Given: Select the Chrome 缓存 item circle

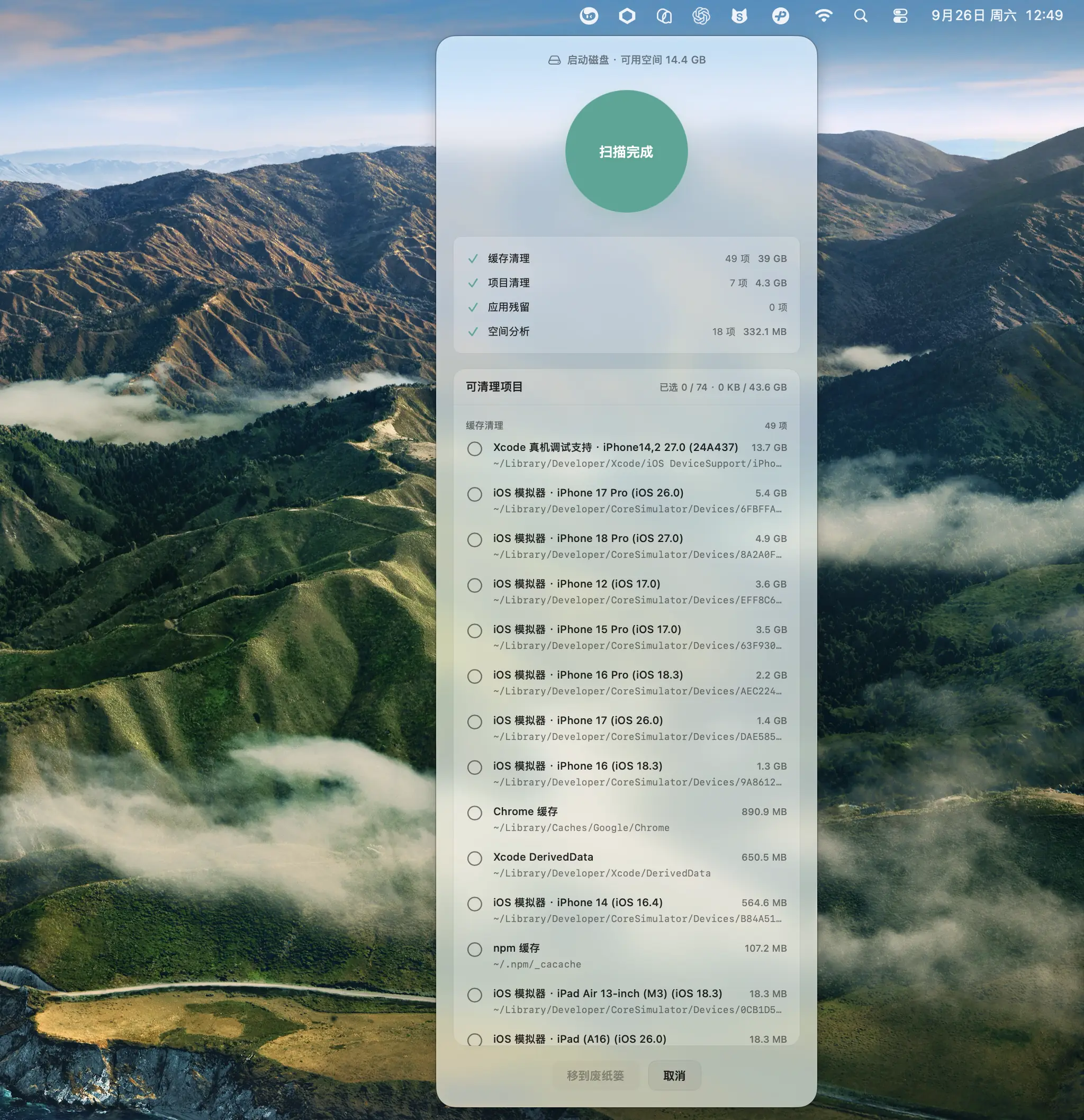Looking at the screenshot, I should (474, 813).
